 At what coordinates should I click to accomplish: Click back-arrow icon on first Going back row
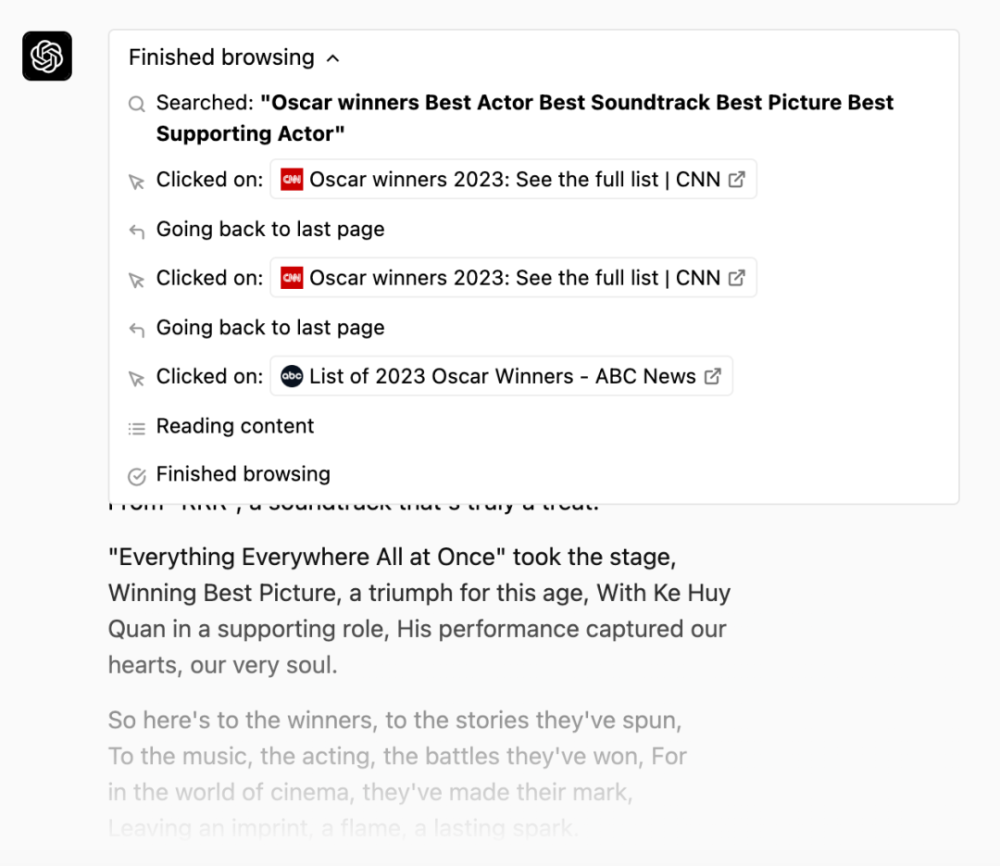click(x=137, y=231)
